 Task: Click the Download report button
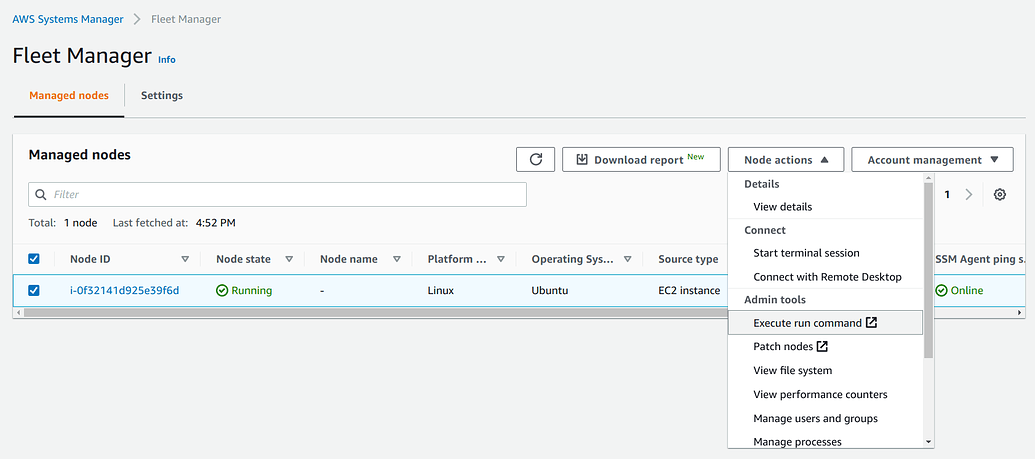(x=641, y=159)
